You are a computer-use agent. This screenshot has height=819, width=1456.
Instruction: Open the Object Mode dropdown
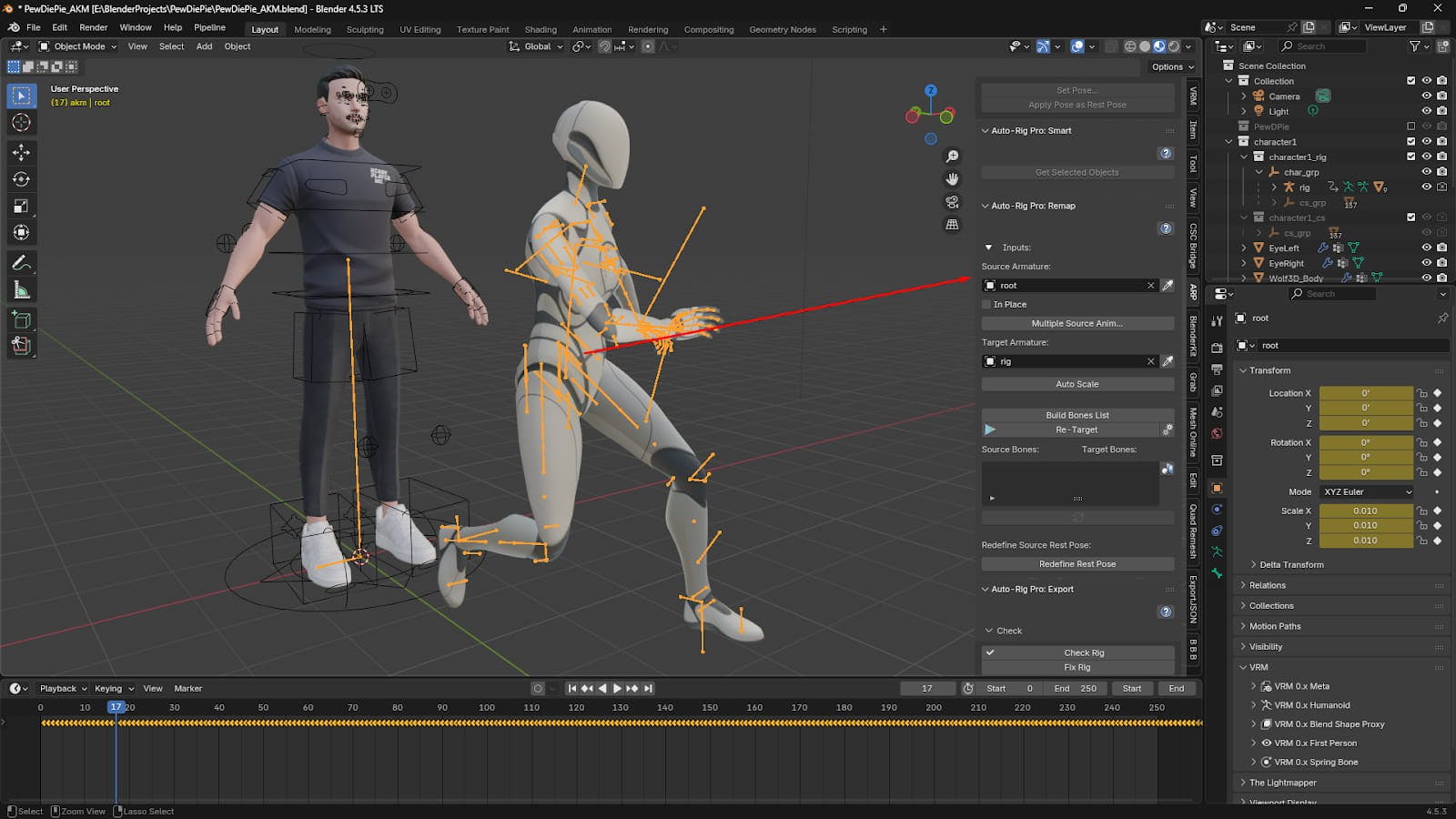78,46
